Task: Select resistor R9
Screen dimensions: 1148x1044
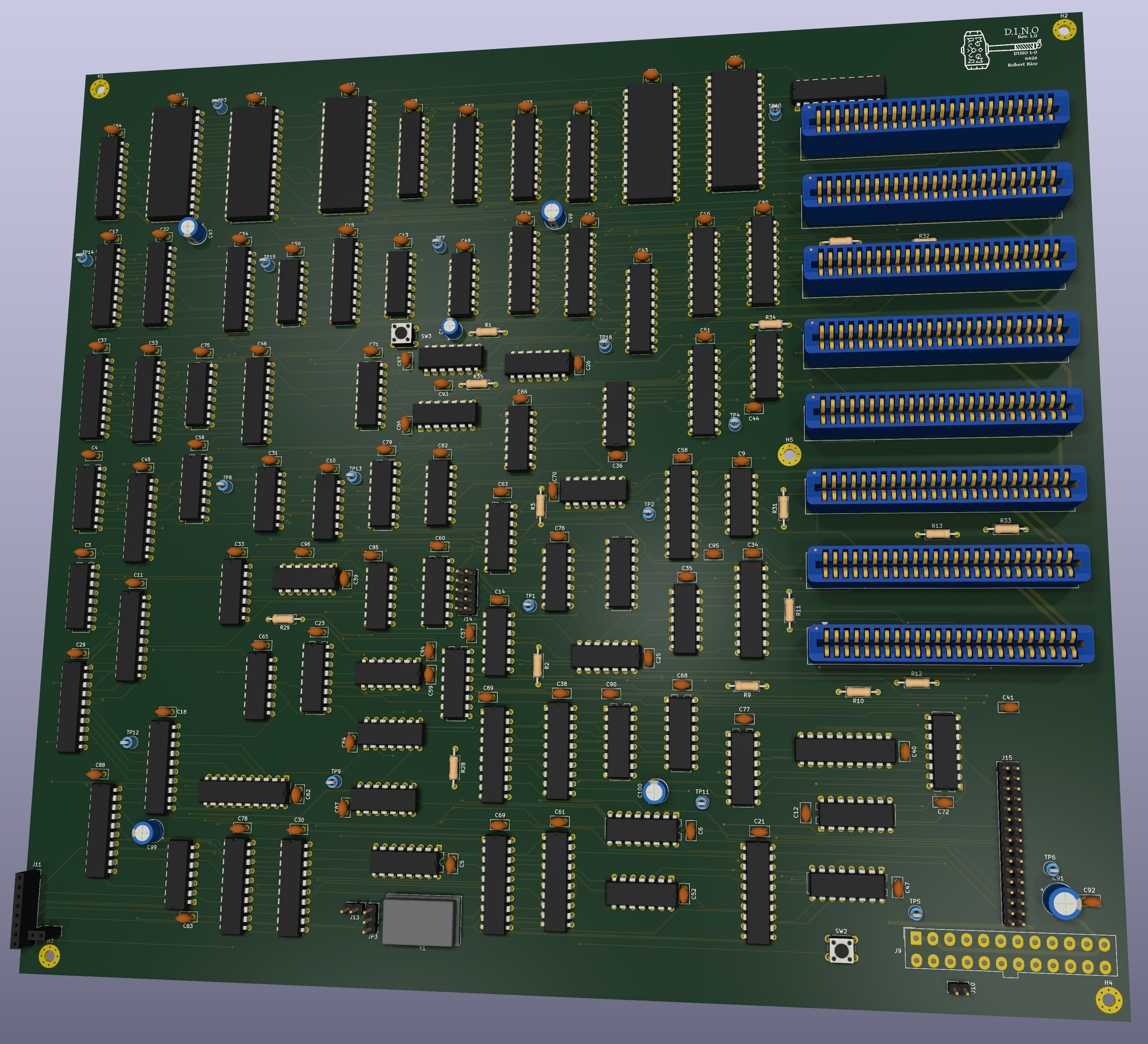Action: [747, 686]
